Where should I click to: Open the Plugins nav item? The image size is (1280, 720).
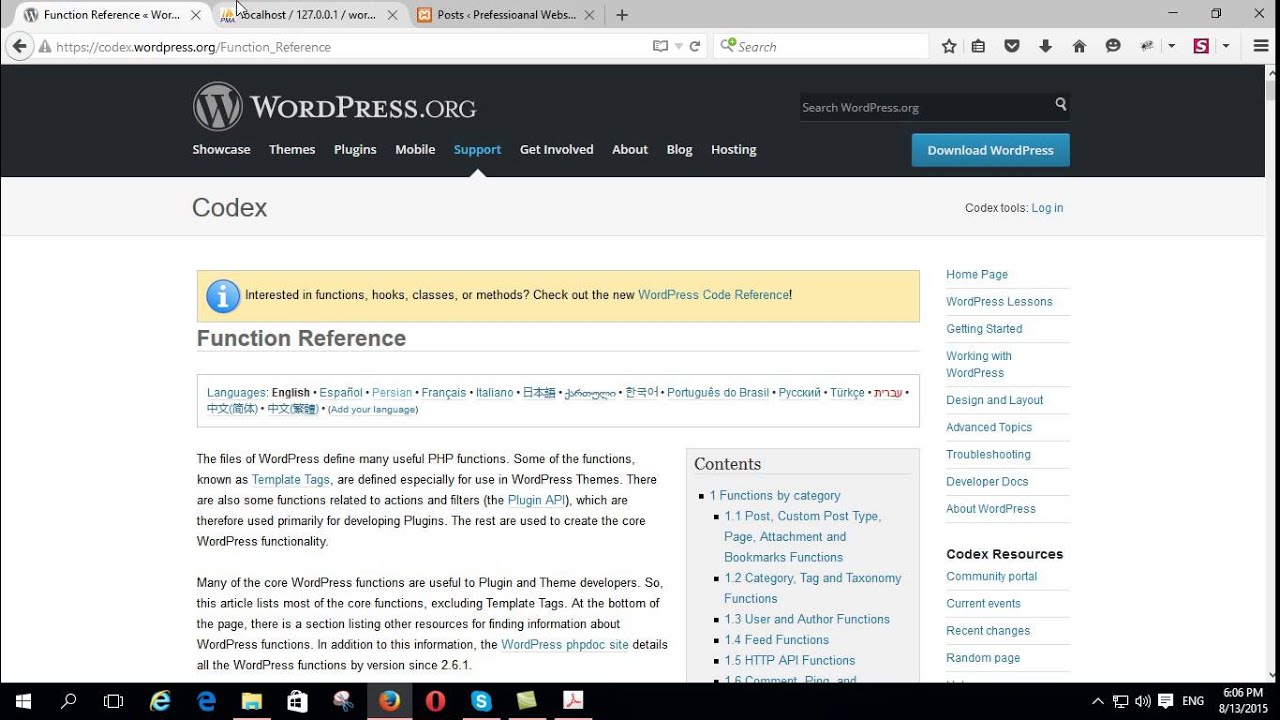click(x=355, y=149)
